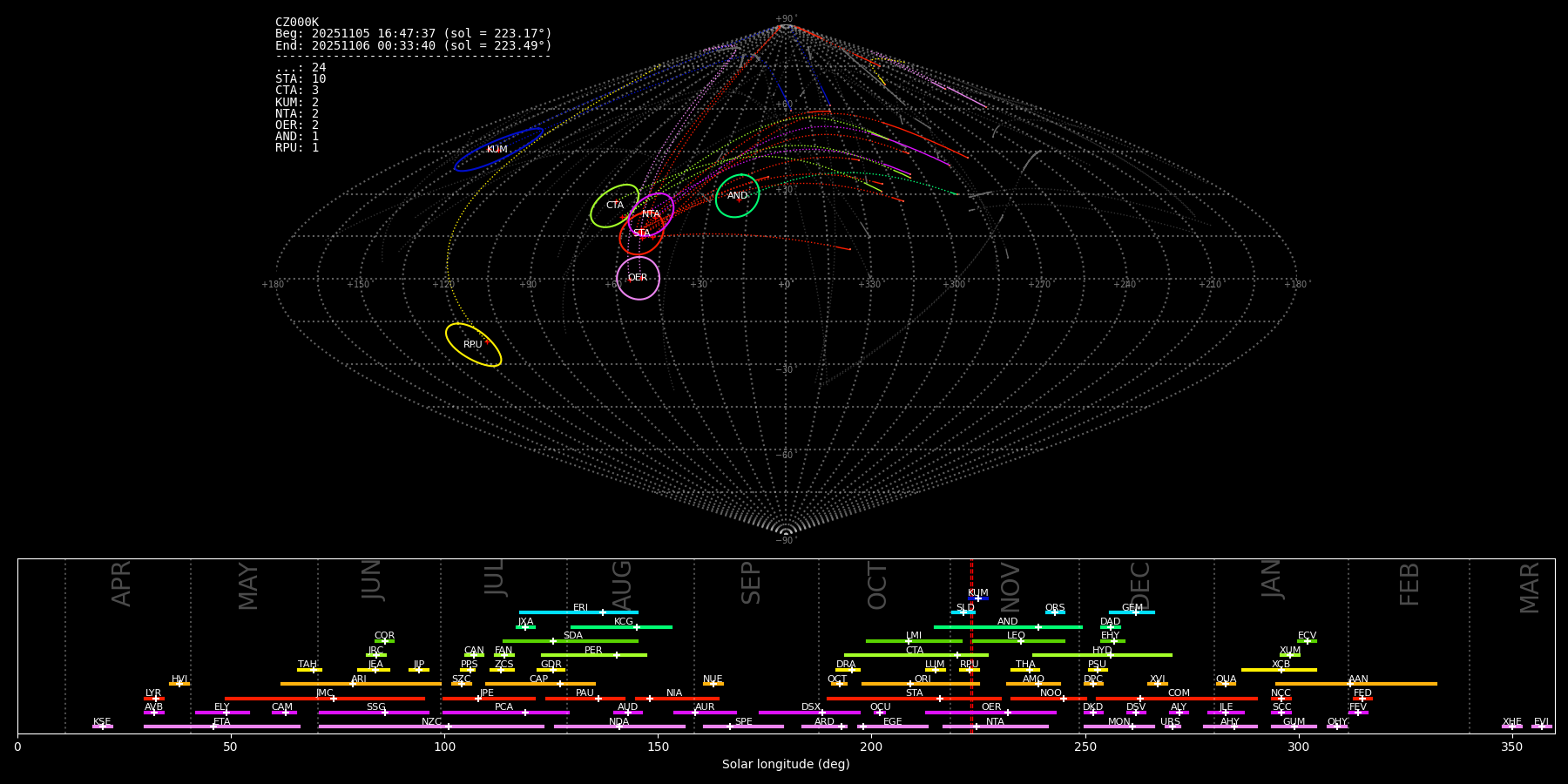
Task: Click the PER shower bar in timeline
Action: 593,655
